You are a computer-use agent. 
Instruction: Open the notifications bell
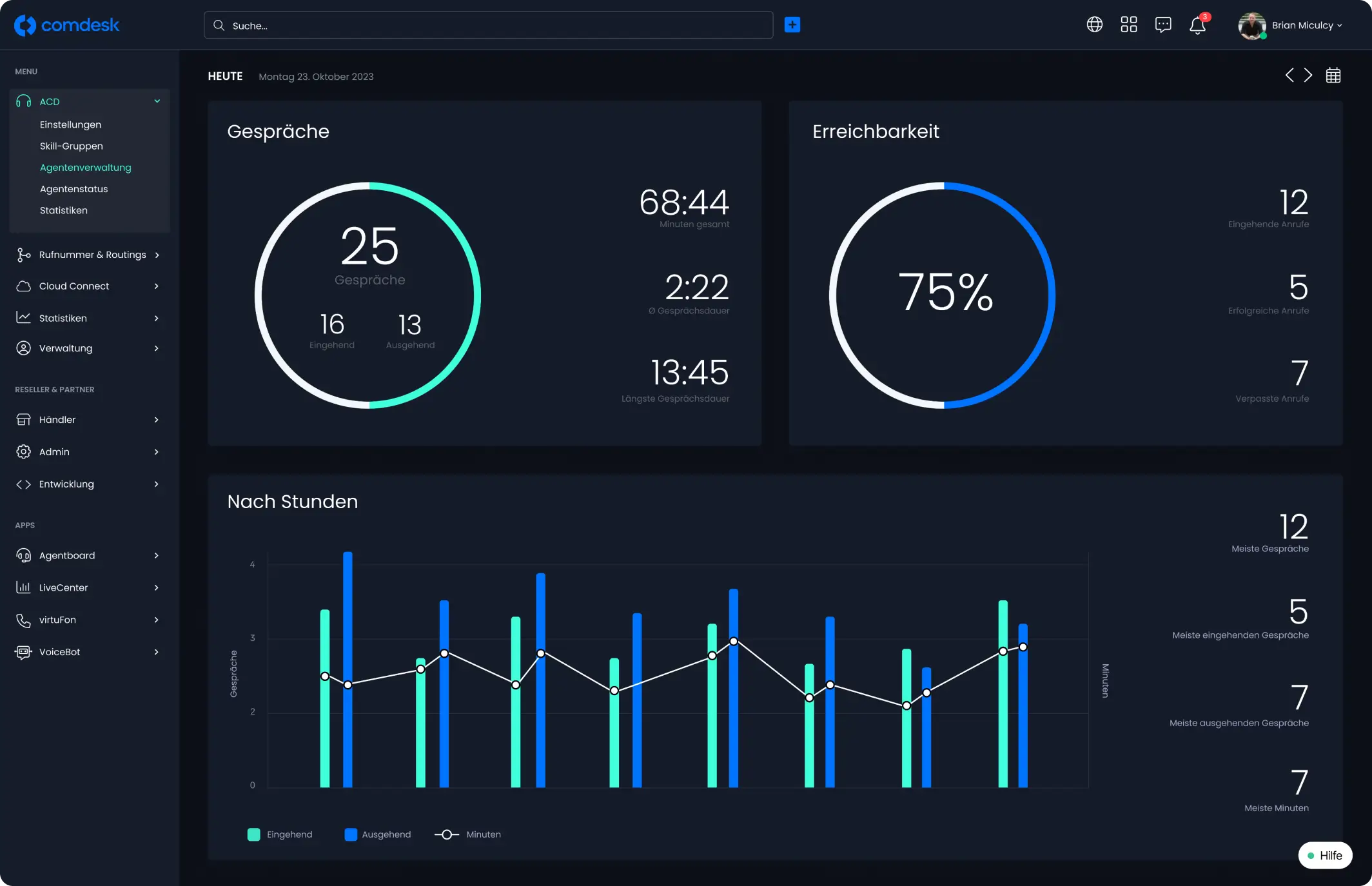1198,25
